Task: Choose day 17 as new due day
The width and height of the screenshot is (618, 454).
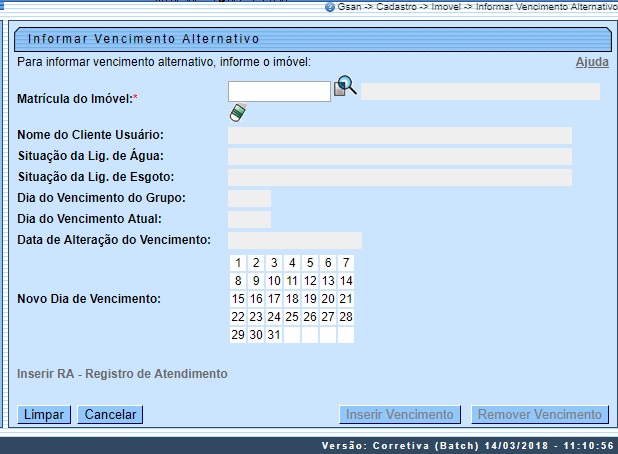Action: [274, 299]
